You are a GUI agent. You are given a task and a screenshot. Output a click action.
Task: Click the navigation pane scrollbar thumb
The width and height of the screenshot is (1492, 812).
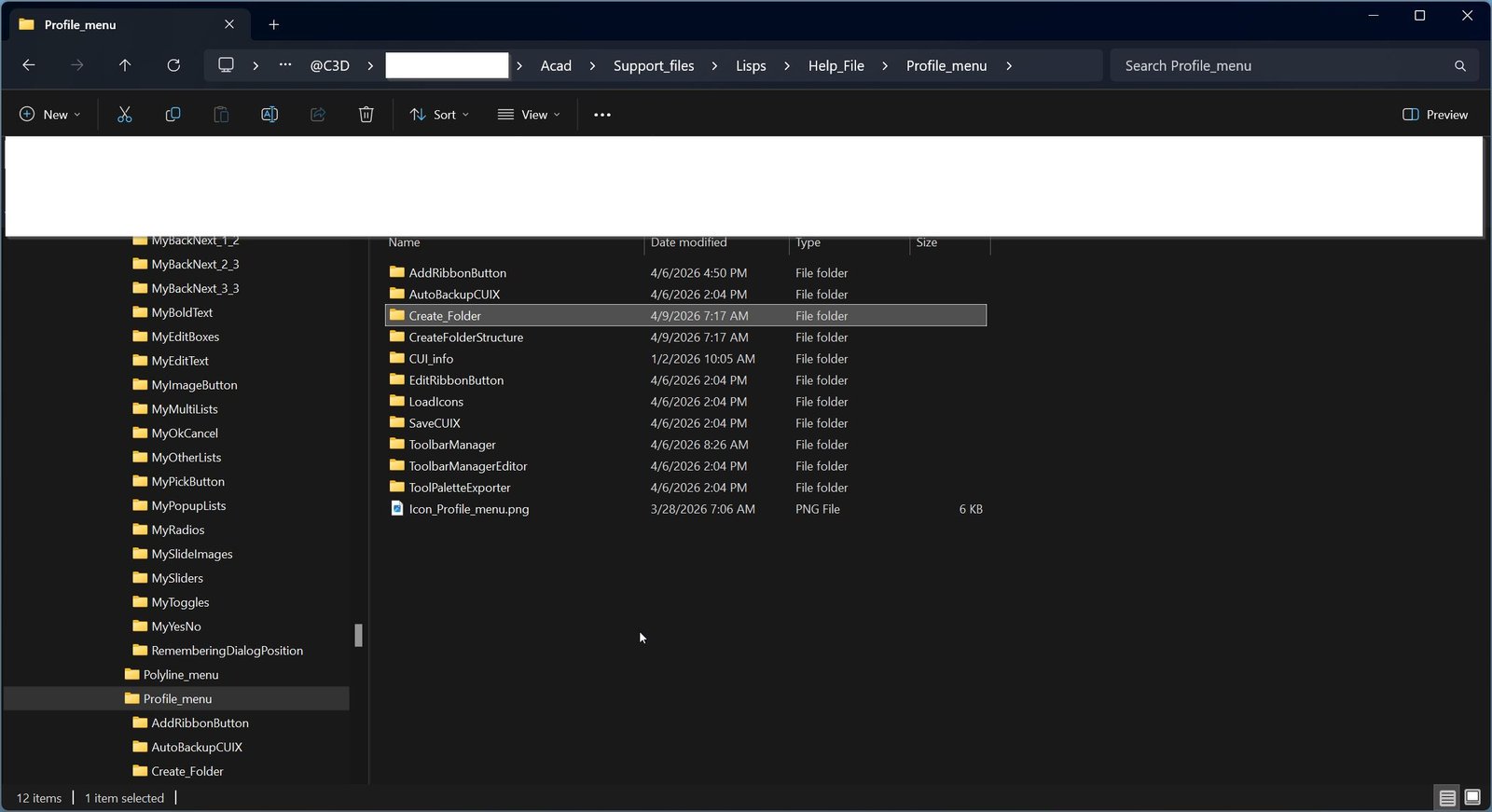click(x=358, y=635)
